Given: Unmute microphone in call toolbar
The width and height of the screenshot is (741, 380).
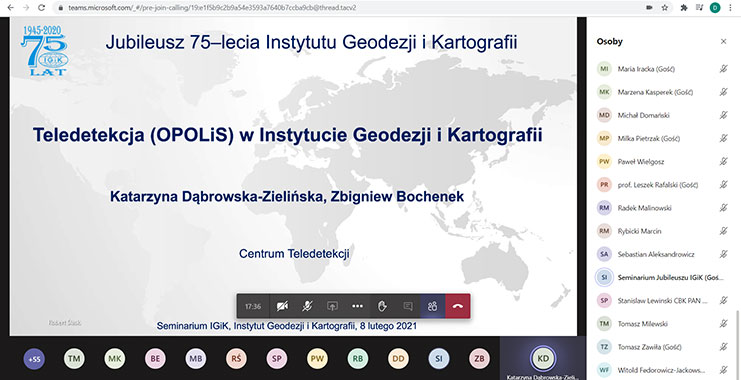Looking at the screenshot, I should click(307, 306).
